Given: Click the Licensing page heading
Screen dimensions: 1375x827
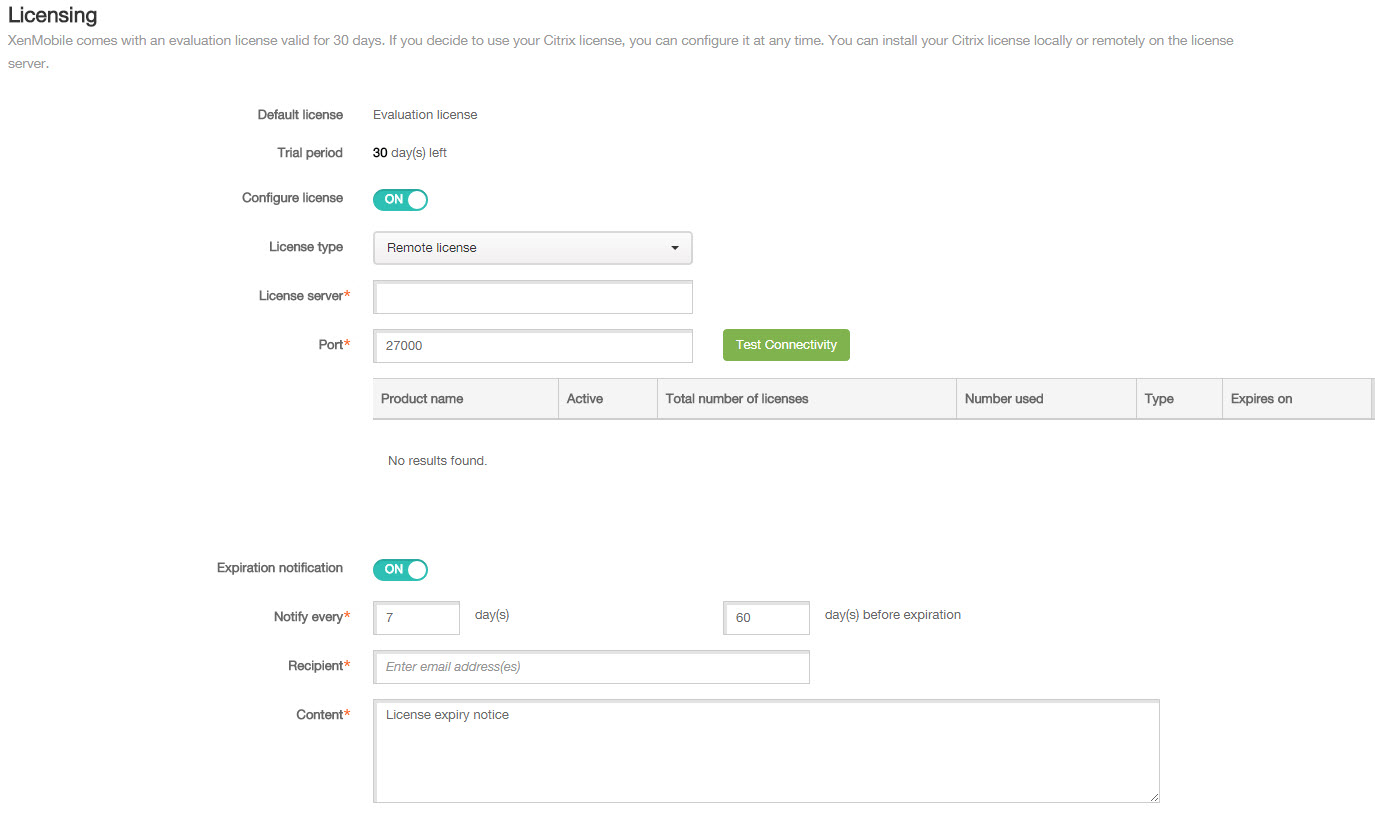Looking at the screenshot, I should (x=52, y=15).
